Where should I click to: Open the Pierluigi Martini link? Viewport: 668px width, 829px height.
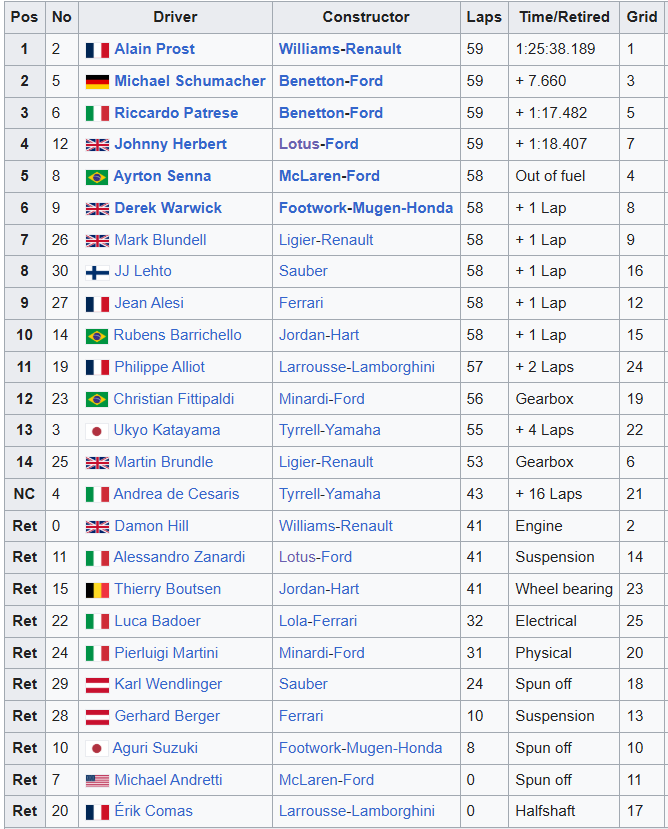click(166, 653)
